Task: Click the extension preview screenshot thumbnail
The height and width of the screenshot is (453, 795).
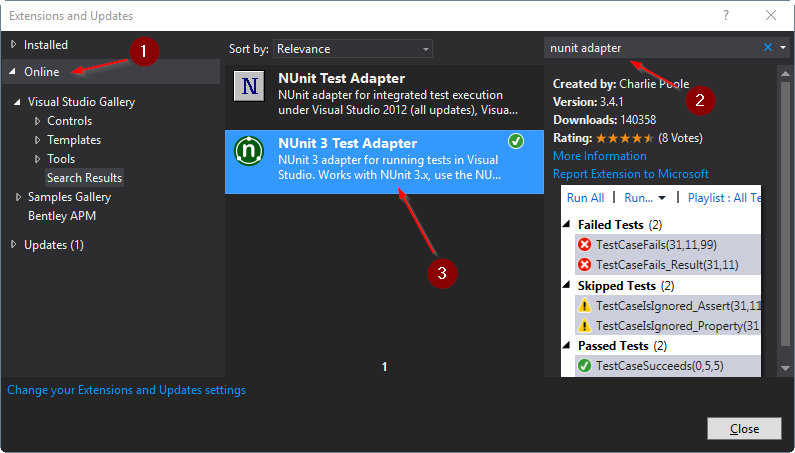Action: click(x=661, y=281)
